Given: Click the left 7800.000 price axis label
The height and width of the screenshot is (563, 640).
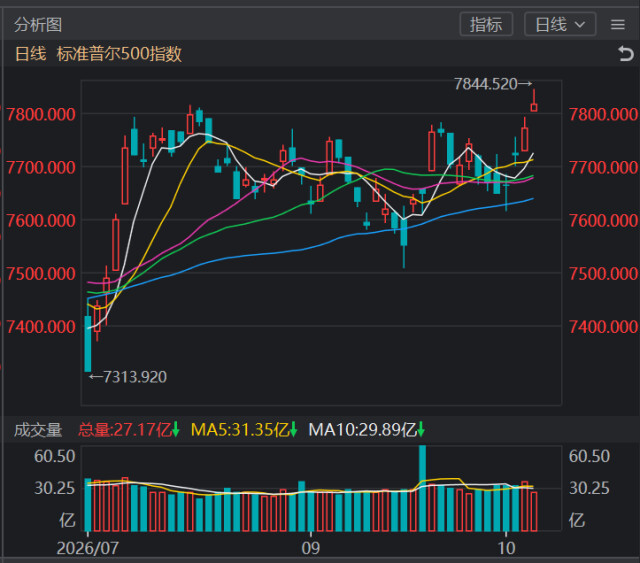Looking at the screenshot, I should pos(41,114).
